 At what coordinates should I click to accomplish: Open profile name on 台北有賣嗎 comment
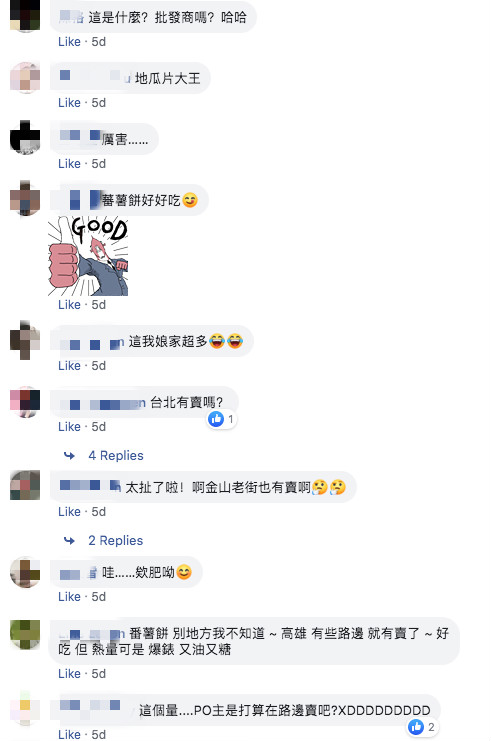pyautogui.click(x=103, y=404)
